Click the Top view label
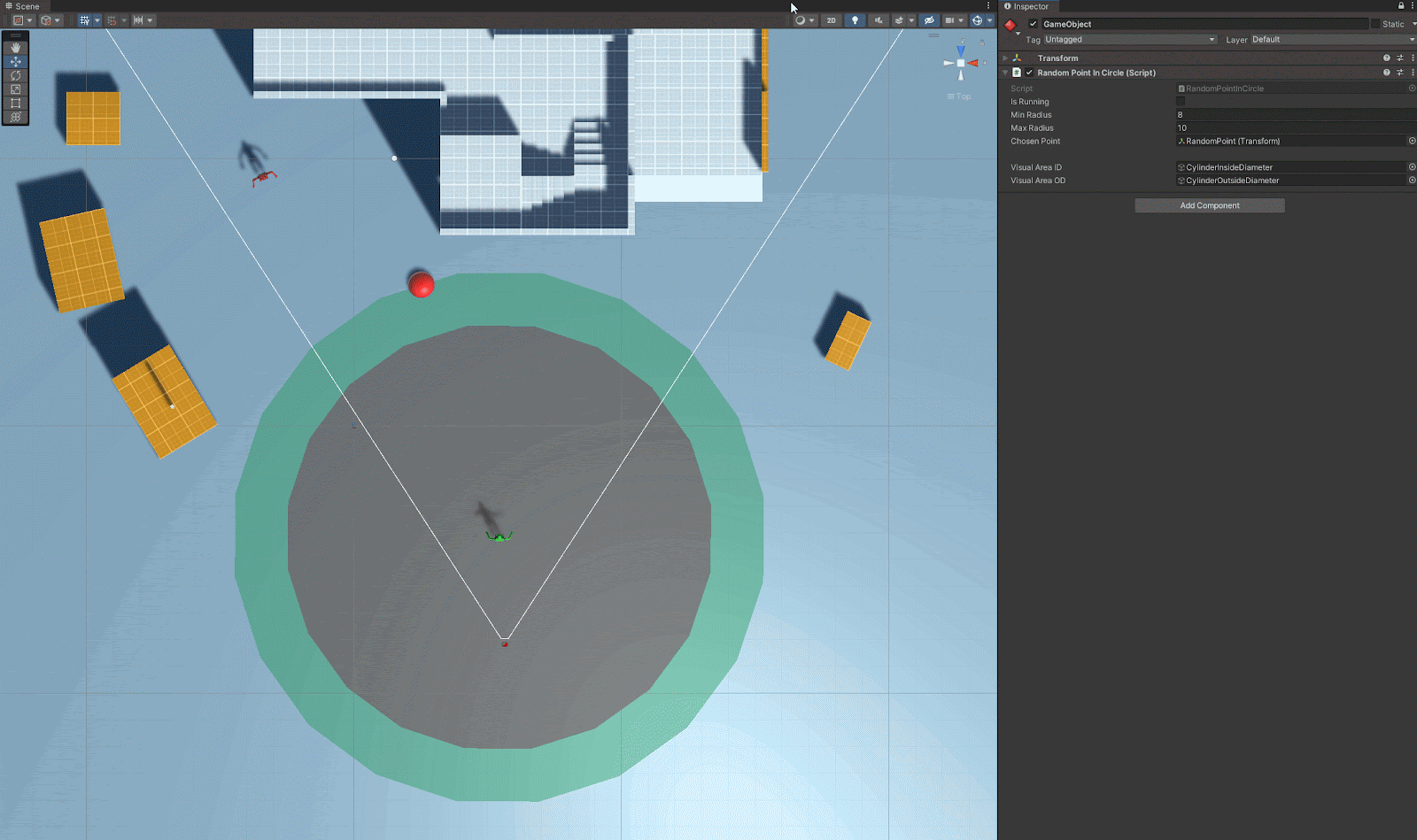 coord(959,96)
